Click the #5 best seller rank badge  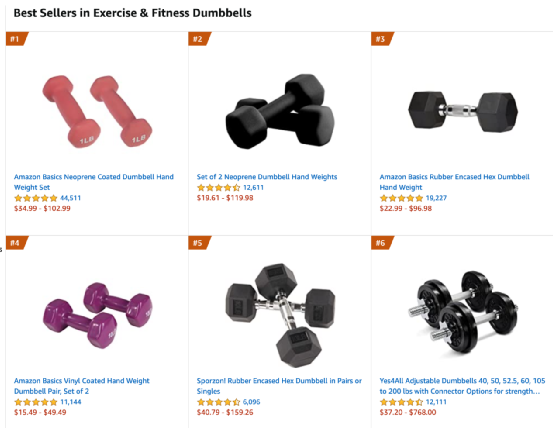[199, 243]
